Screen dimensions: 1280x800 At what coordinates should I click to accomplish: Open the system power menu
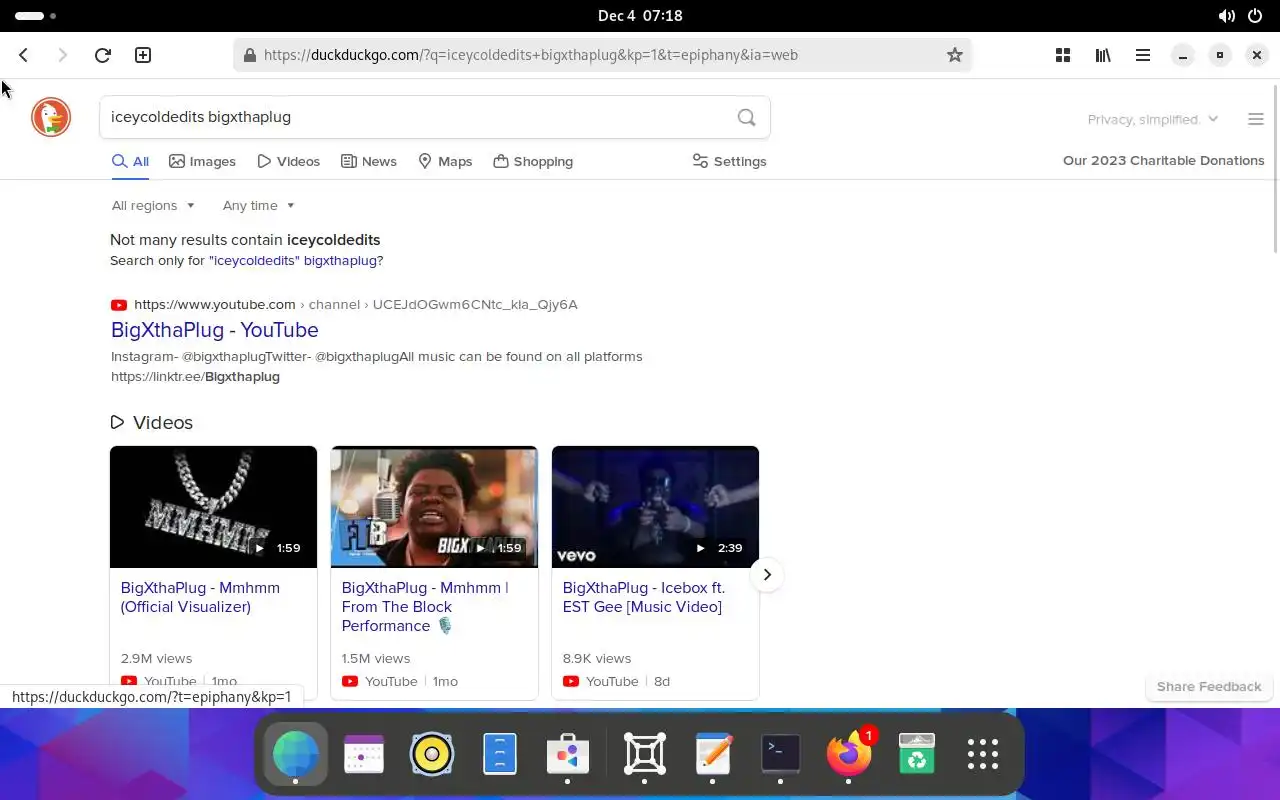[1255, 16]
